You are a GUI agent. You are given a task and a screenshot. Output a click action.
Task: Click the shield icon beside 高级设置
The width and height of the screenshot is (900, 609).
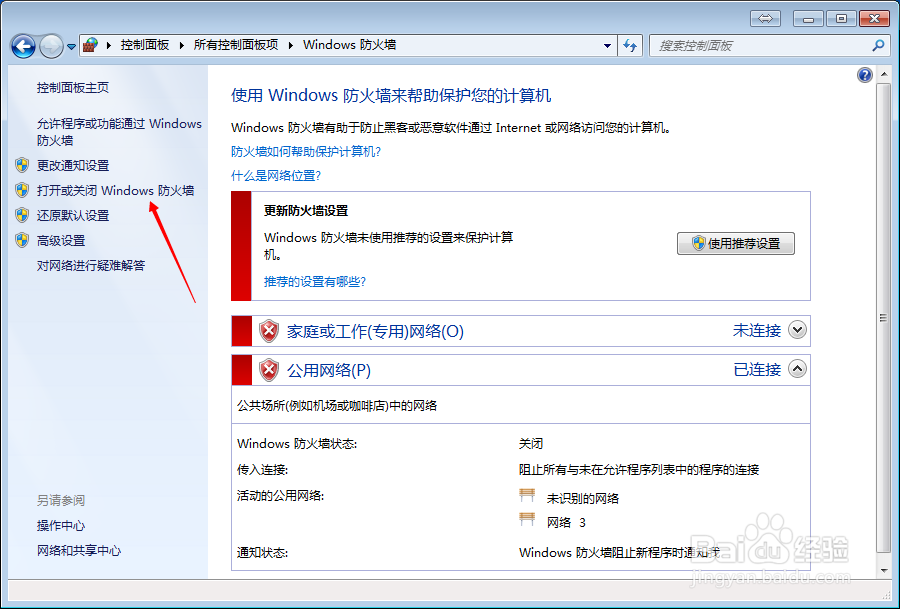click(x=24, y=240)
